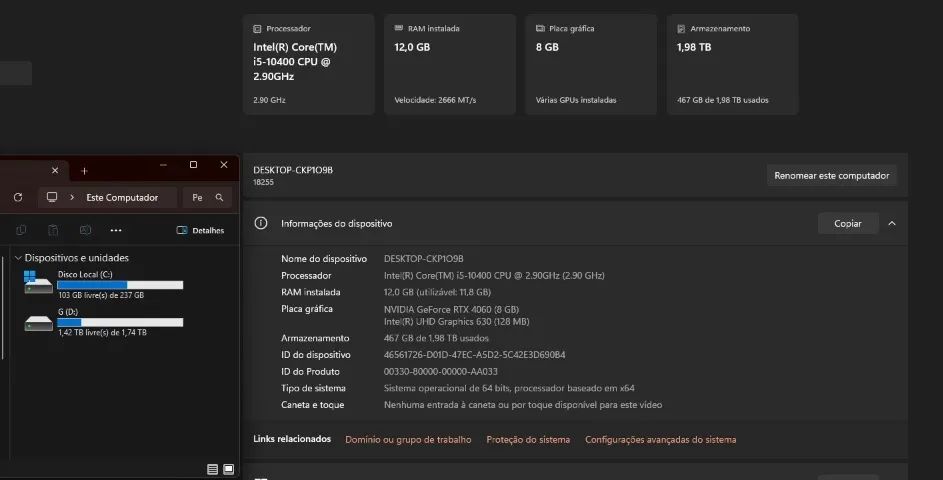Open a new Explorer tab with plus
Screen dimensions: 943x480
[84, 171]
